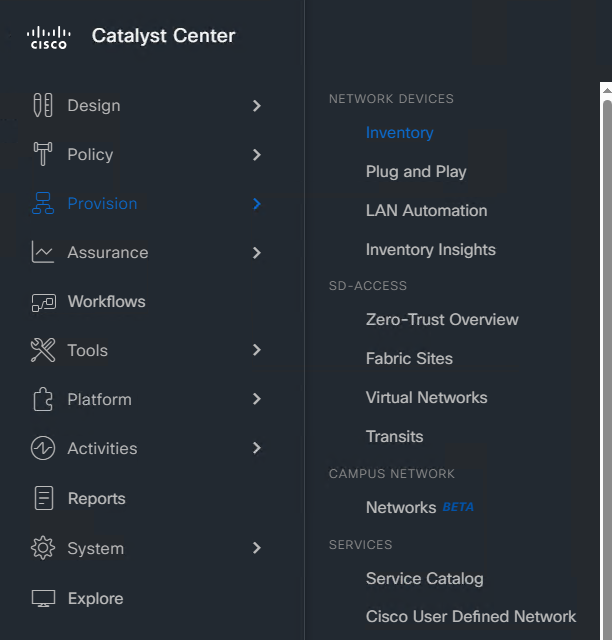Click the Design pencil-ruler icon

[43, 105]
